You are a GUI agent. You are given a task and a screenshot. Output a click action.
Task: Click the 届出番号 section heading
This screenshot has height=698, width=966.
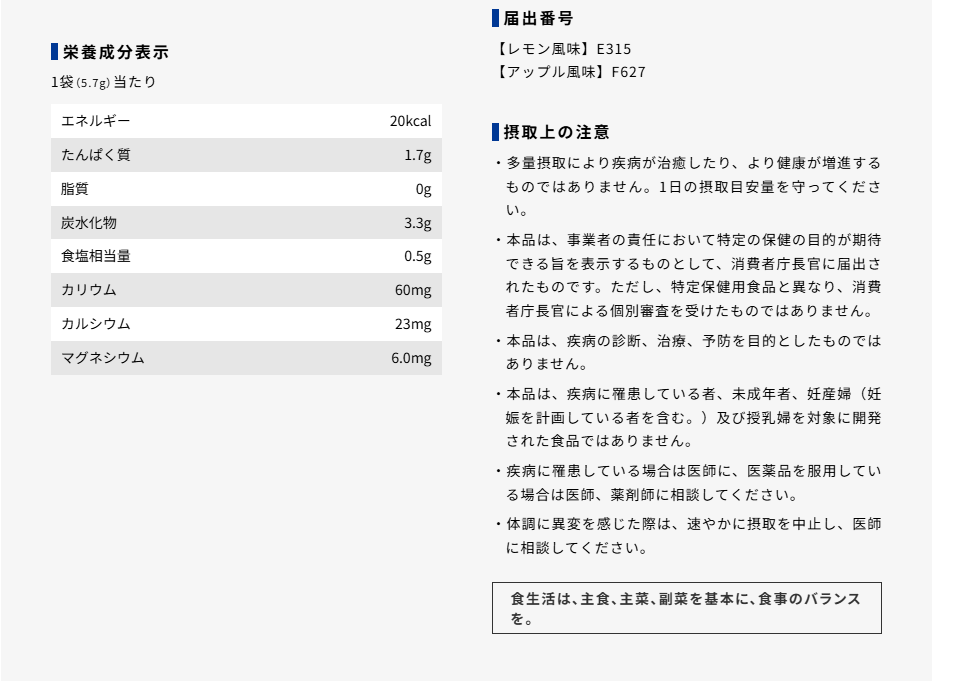[x=538, y=18]
